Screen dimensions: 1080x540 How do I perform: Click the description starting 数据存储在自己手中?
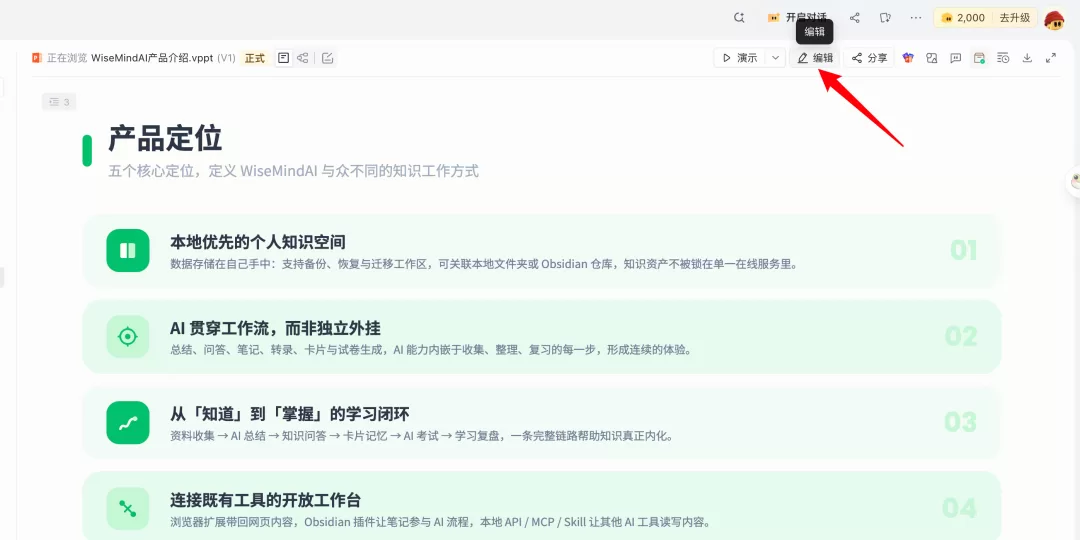click(x=484, y=264)
